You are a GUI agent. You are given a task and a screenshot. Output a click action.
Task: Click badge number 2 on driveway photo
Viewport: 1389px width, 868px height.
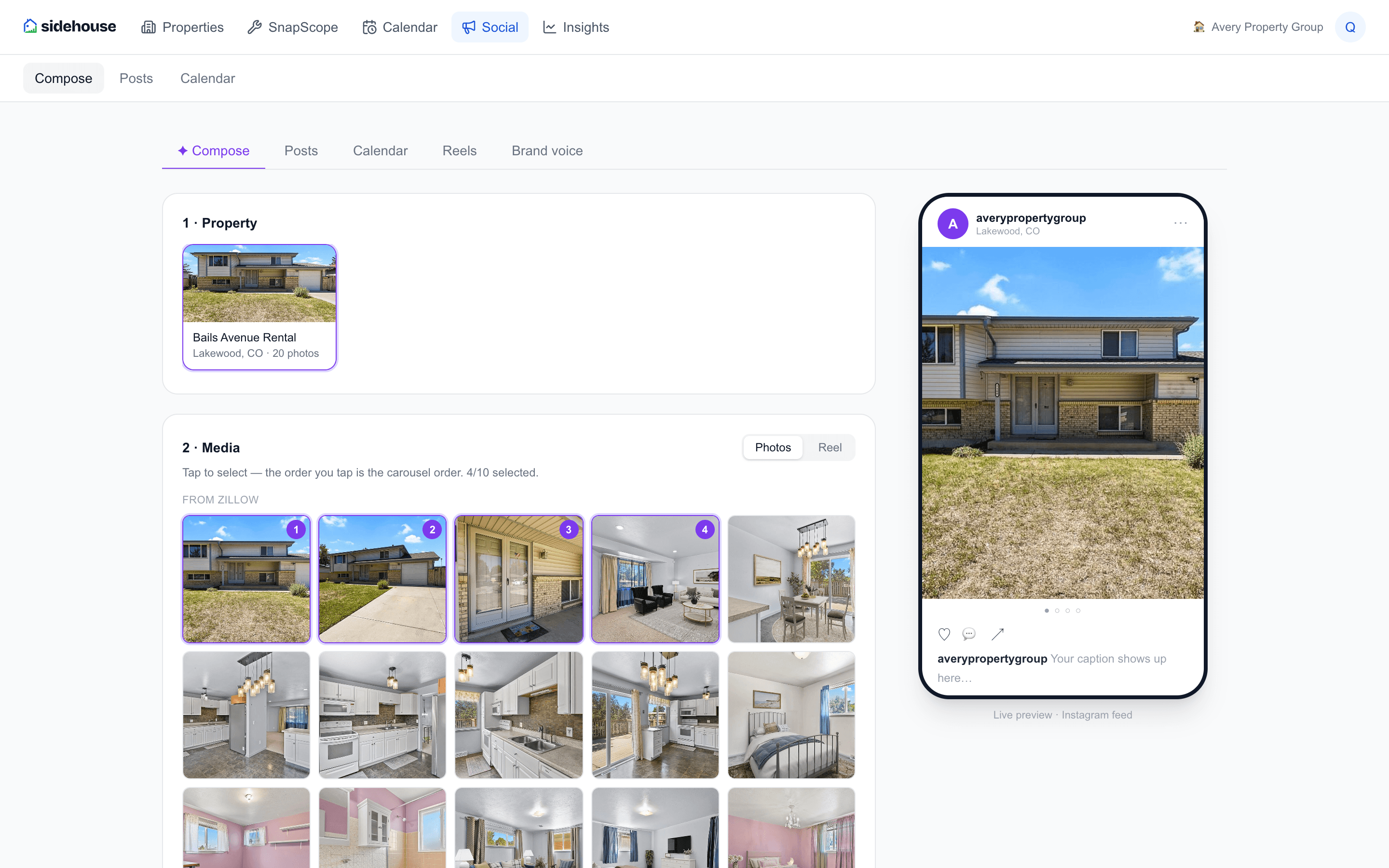click(432, 529)
